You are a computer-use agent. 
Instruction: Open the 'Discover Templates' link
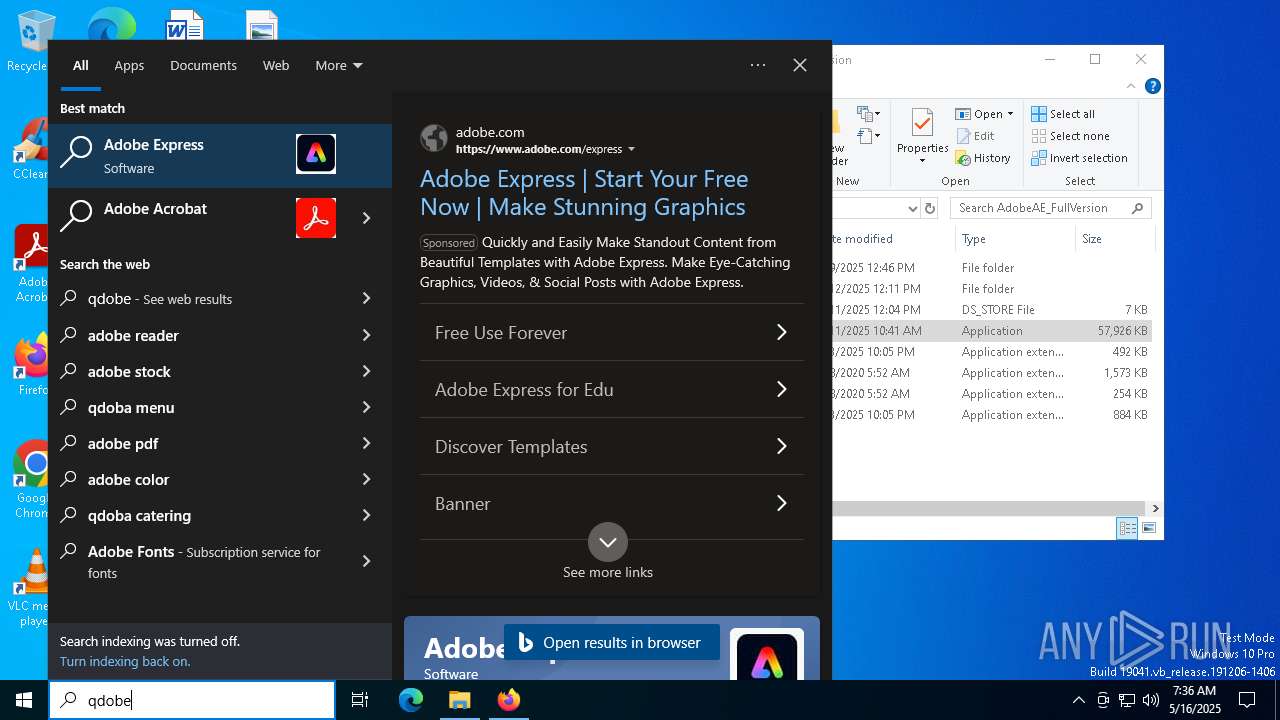[x=612, y=446]
